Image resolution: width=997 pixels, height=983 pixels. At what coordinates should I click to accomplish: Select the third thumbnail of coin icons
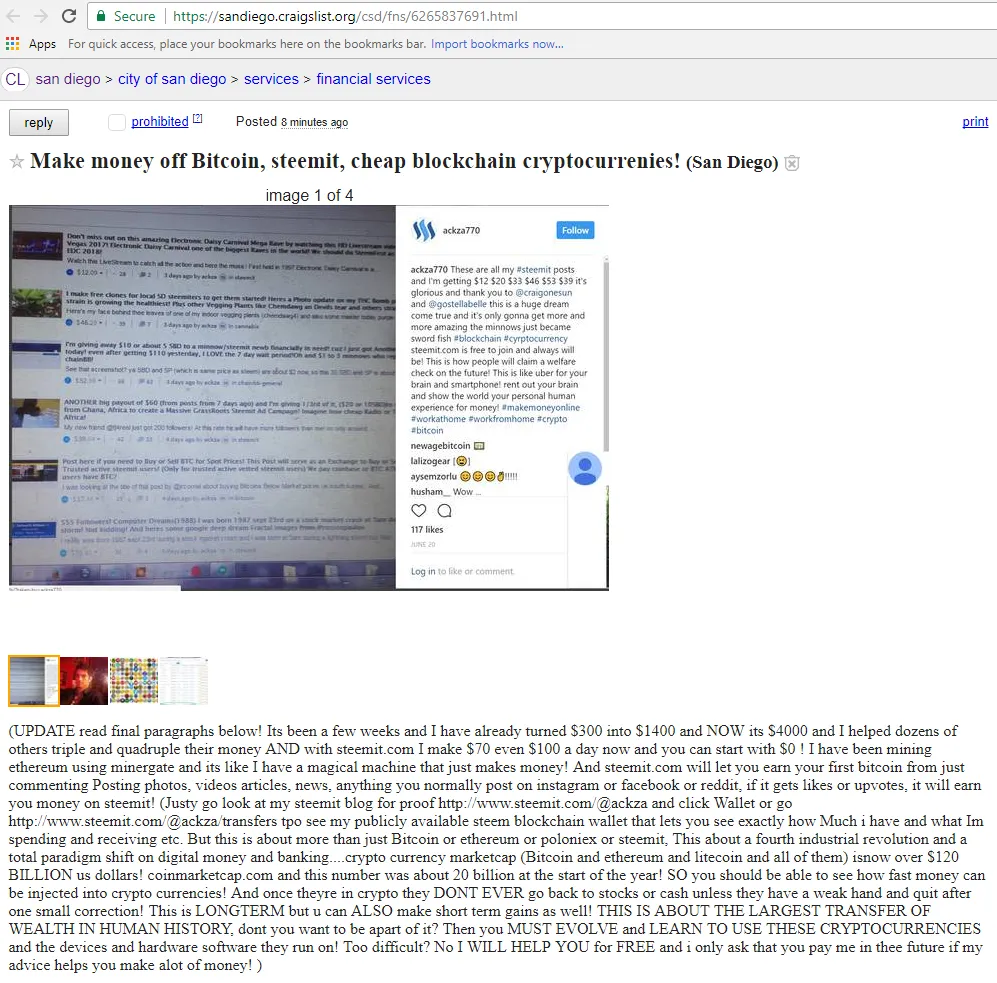[x=134, y=681]
